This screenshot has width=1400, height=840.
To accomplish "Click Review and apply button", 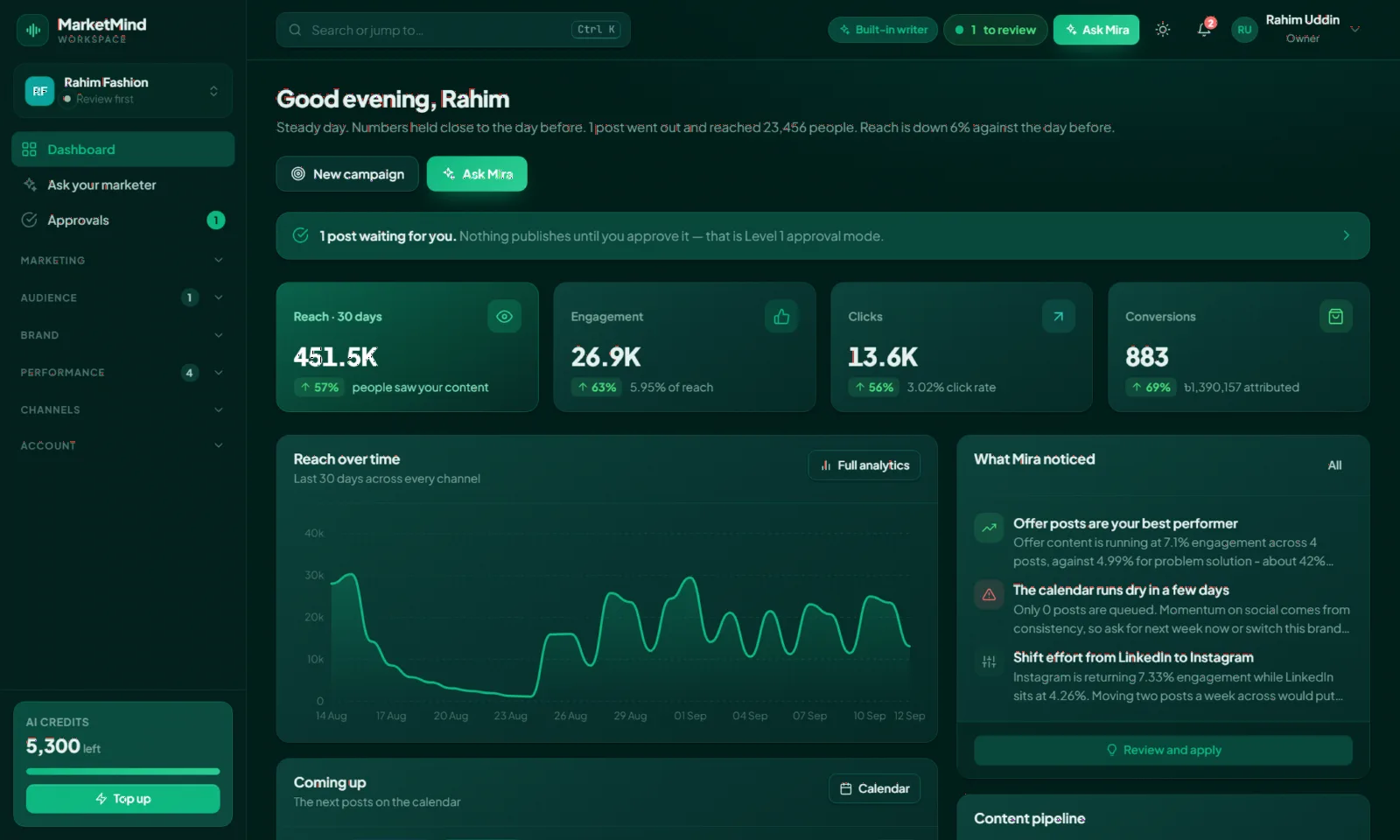I will tap(1163, 750).
